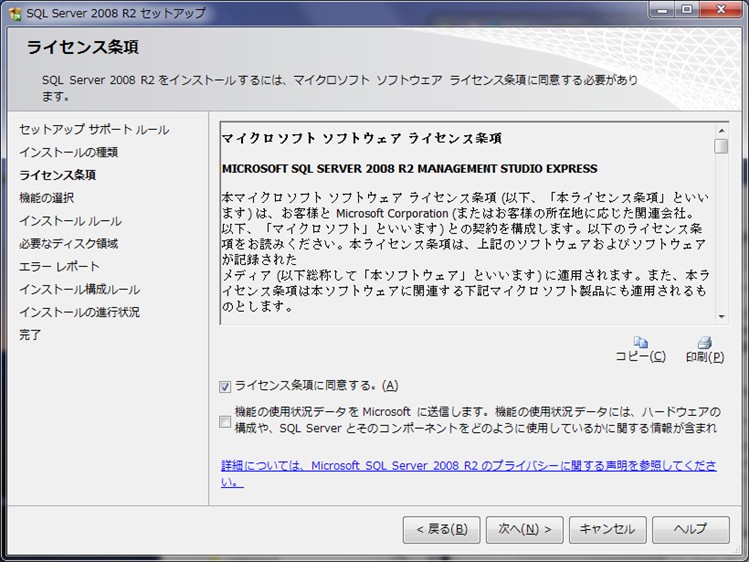Select the 機能の選択 step in sidebar

coord(46,198)
